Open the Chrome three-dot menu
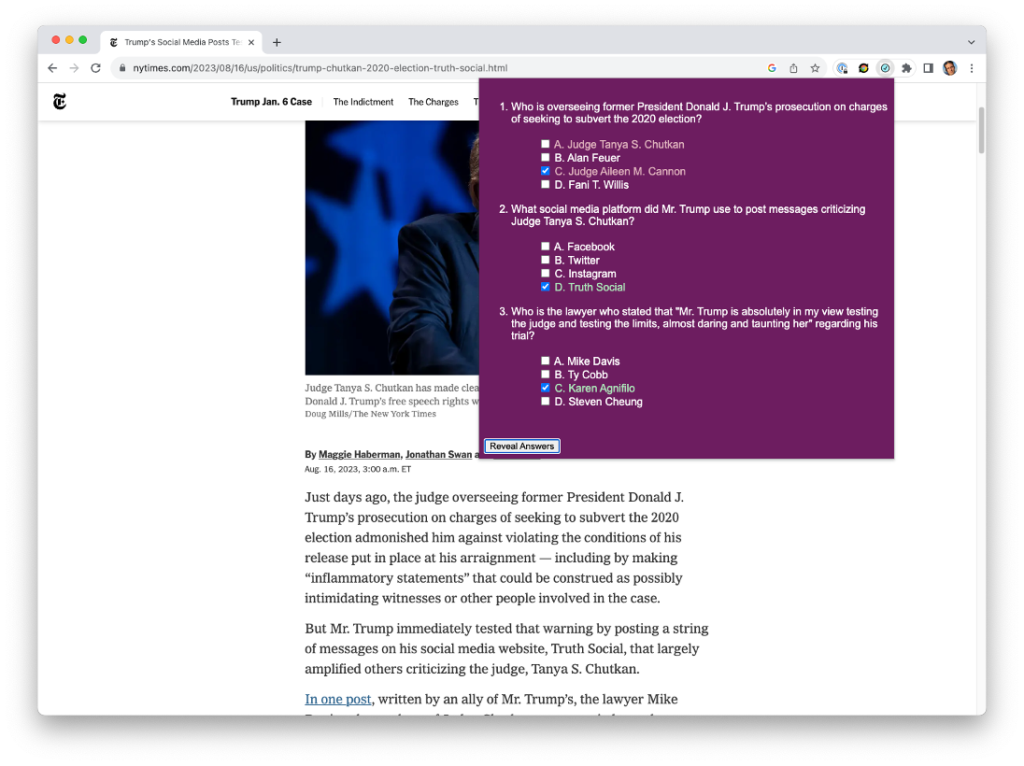Viewport: 1024px width, 766px height. click(971, 68)
